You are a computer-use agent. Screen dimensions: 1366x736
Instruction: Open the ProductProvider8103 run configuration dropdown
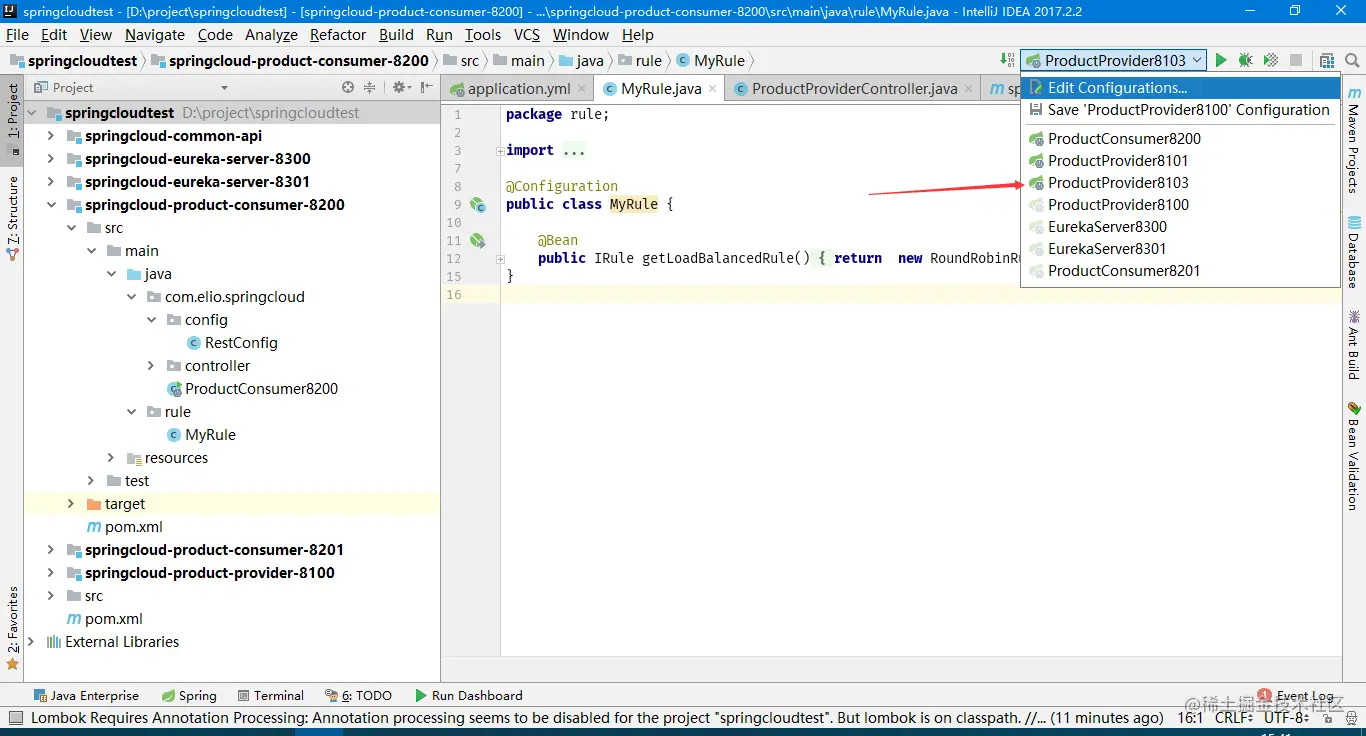[x=1113, y=60]
